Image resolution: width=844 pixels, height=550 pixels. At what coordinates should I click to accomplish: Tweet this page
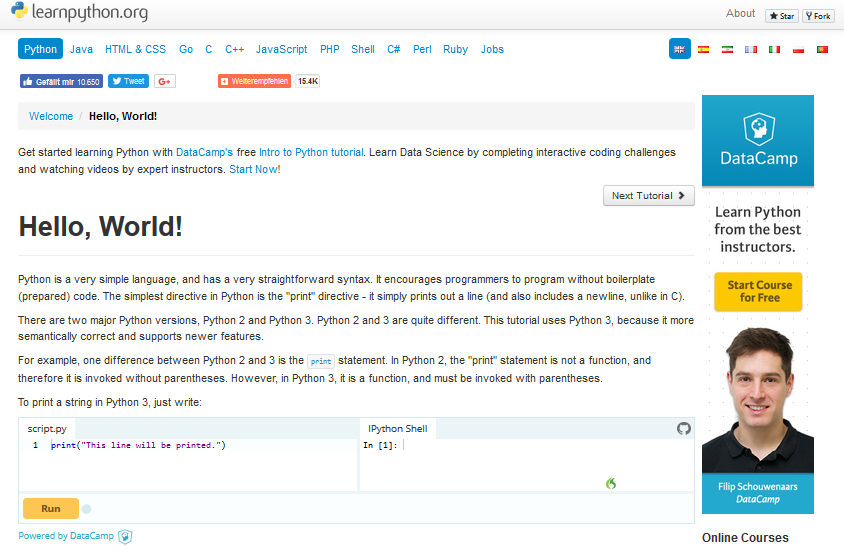[x=128, y=81]
